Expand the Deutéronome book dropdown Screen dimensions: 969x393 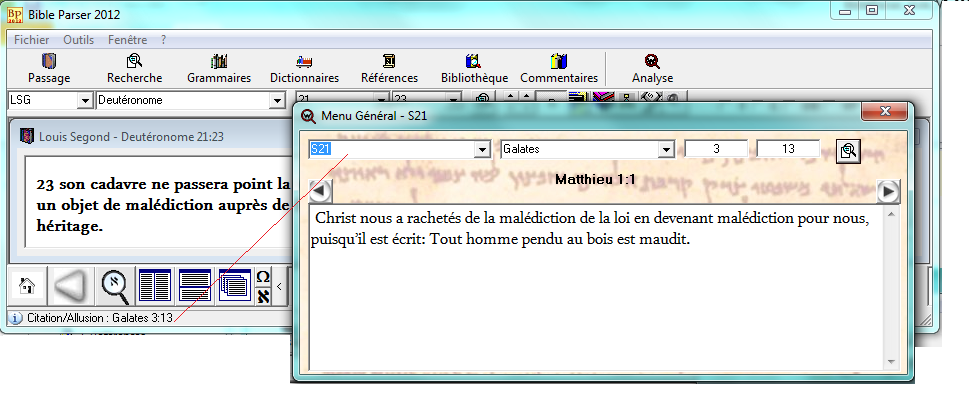pos(276,100)
